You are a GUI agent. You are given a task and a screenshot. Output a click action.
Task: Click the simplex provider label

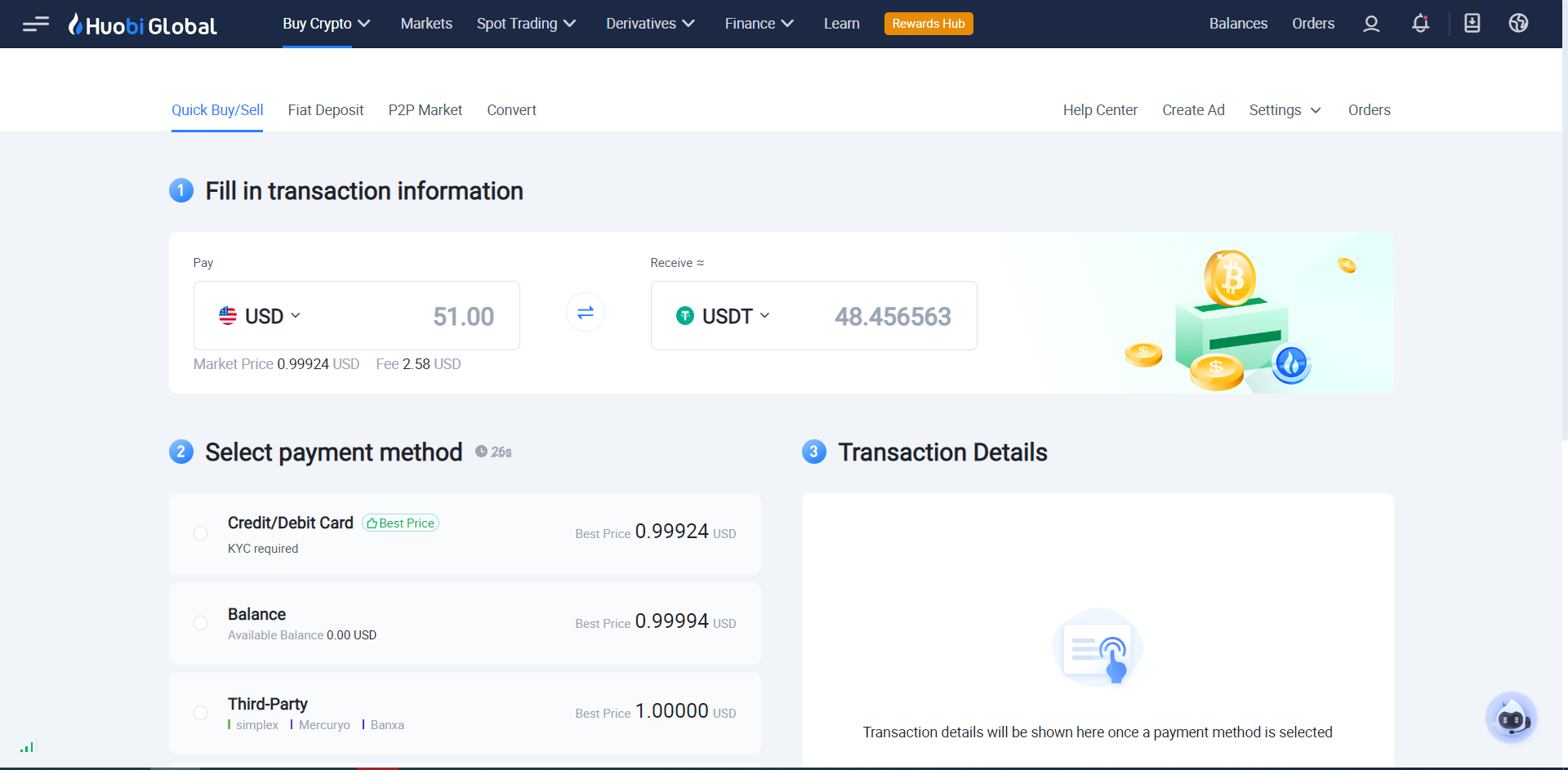[257, 725]
